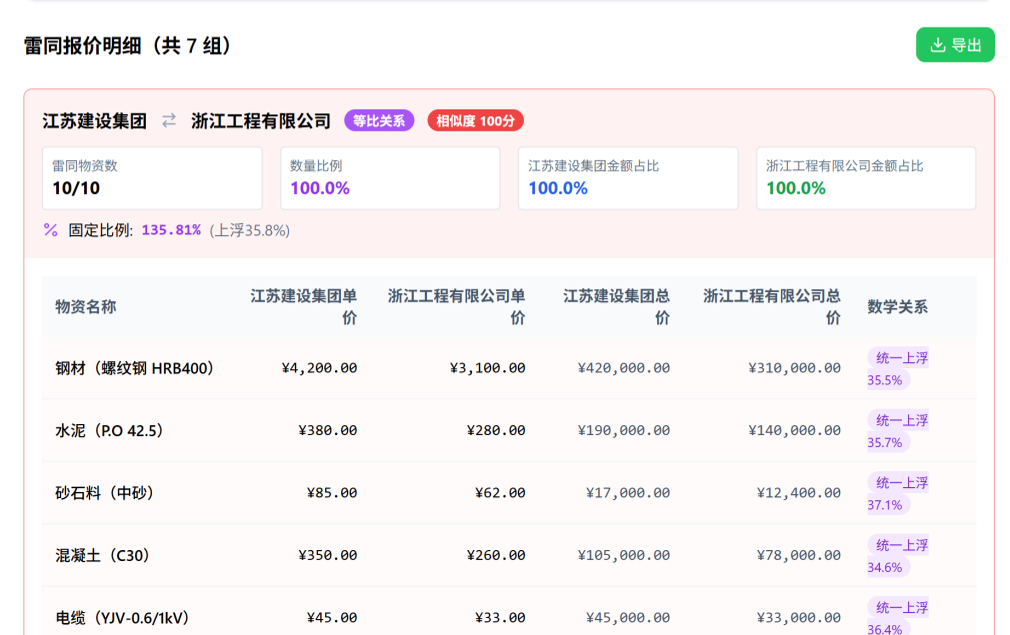
Task: Click the ¥85.00 unit price cell
Action: point(332,493)
